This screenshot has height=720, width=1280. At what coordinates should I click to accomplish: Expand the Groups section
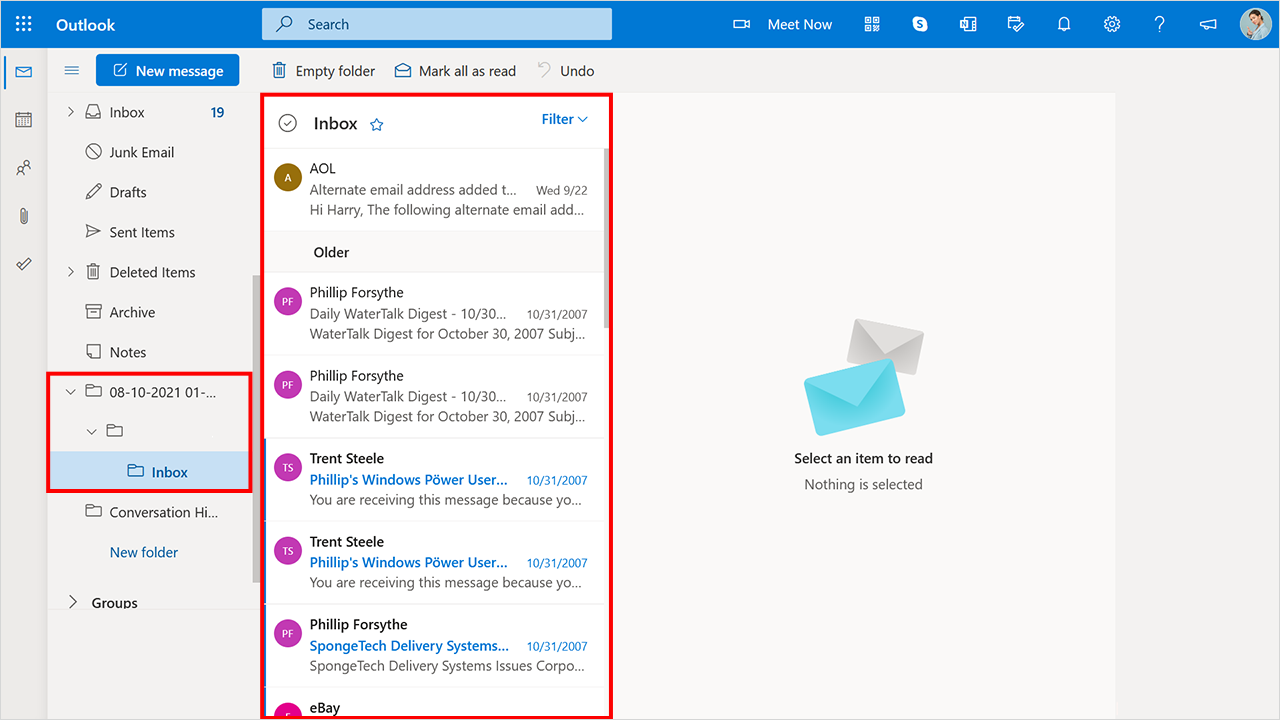pyautogui.click(x=72, y=602)
